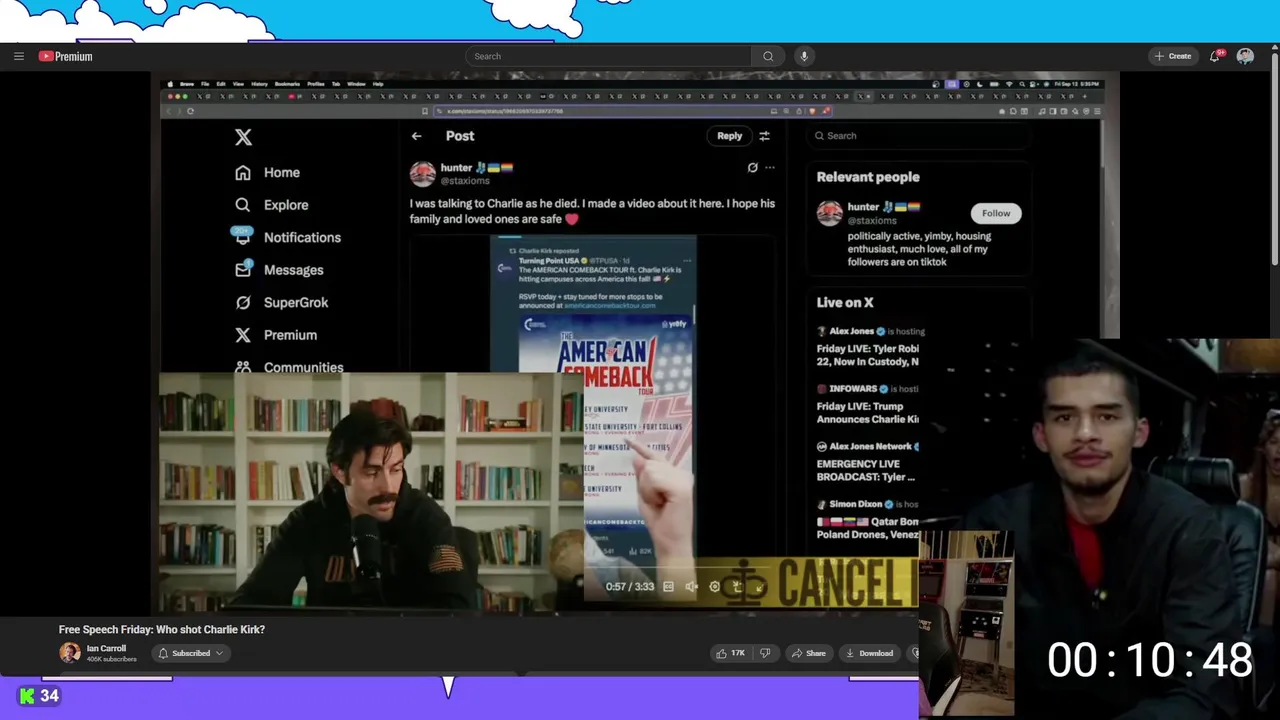Open the Subscribed notification dropdown
Screen dimensions: 1280x720
190,653
